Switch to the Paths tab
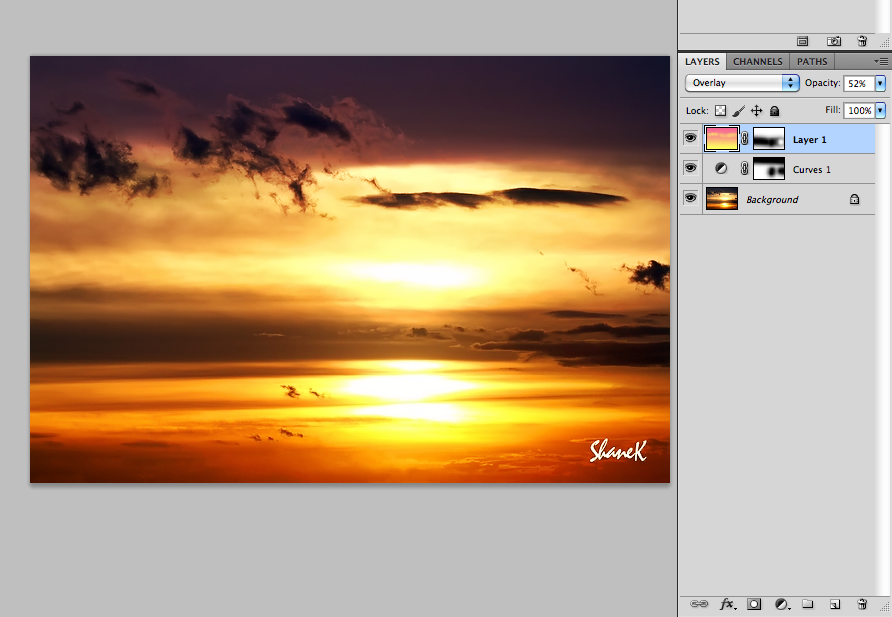The height and width of the screenshot is (617, 892). [811, 61]
